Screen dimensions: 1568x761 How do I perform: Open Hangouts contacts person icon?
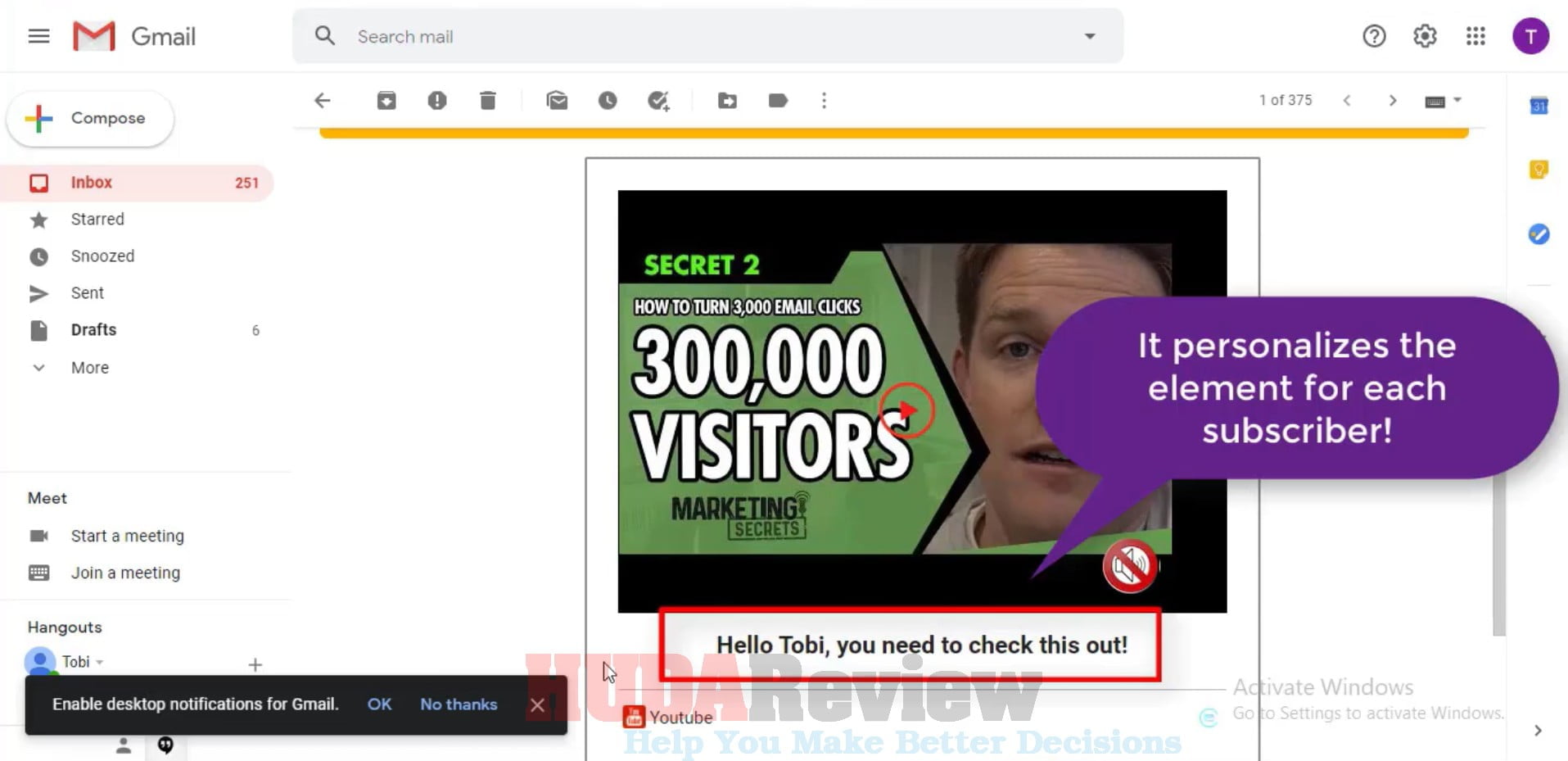(123, 745)
